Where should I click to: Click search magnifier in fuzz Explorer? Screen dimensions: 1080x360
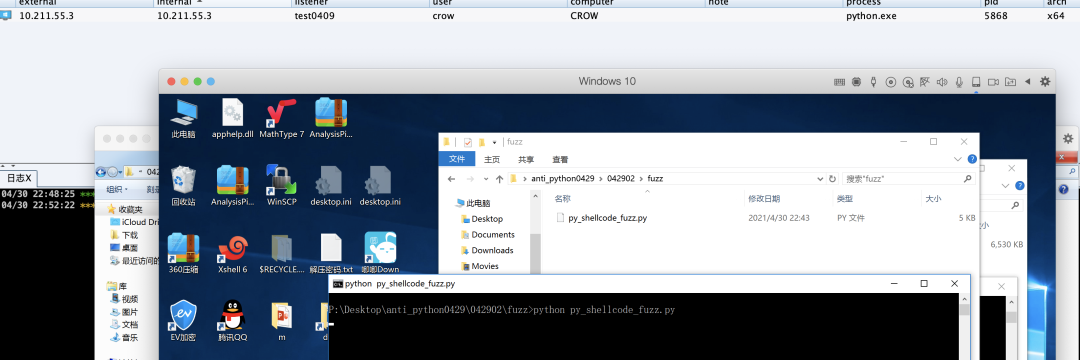point(967,178)
